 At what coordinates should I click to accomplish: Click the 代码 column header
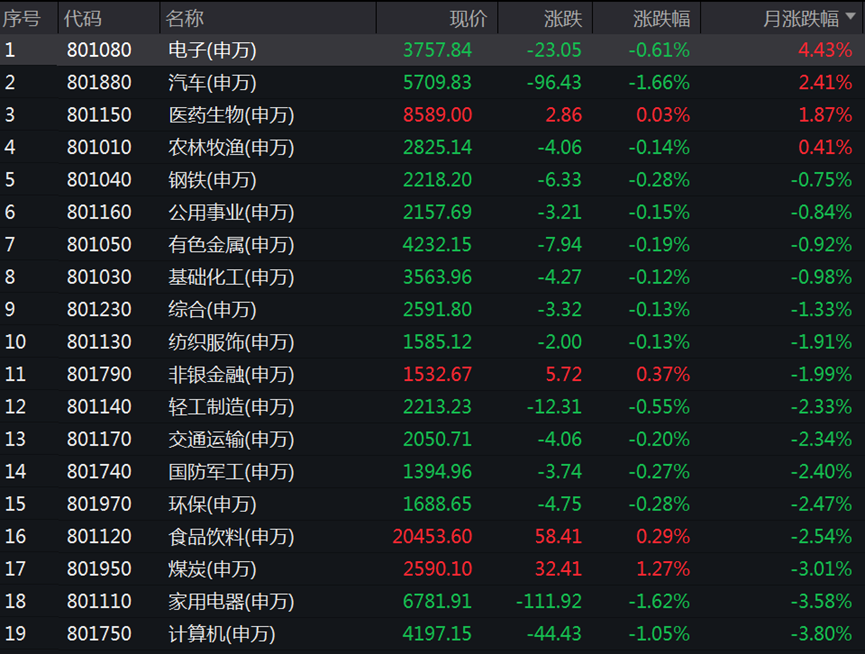82,18
